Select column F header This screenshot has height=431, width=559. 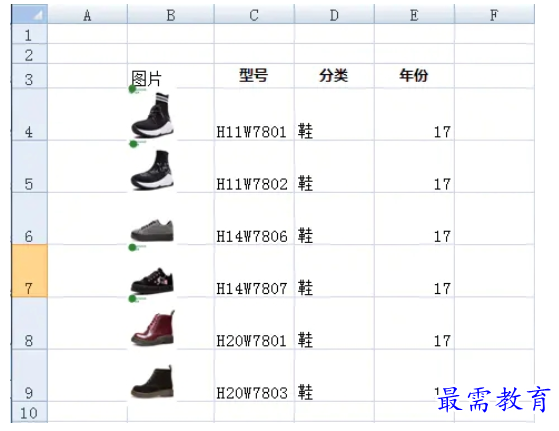click(x=494, y=14)
